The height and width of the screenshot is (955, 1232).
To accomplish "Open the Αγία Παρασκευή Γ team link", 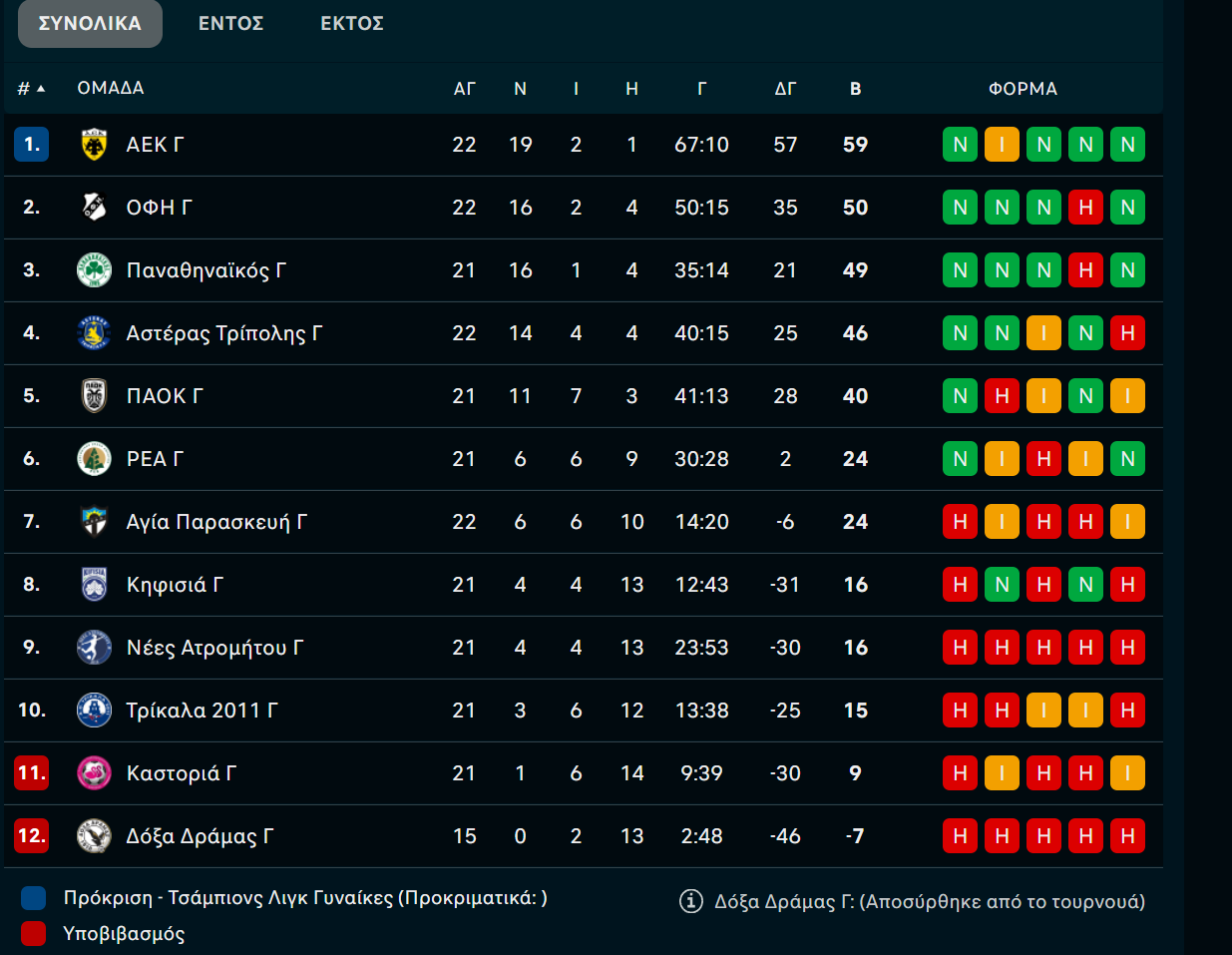I will coord(216,522).
